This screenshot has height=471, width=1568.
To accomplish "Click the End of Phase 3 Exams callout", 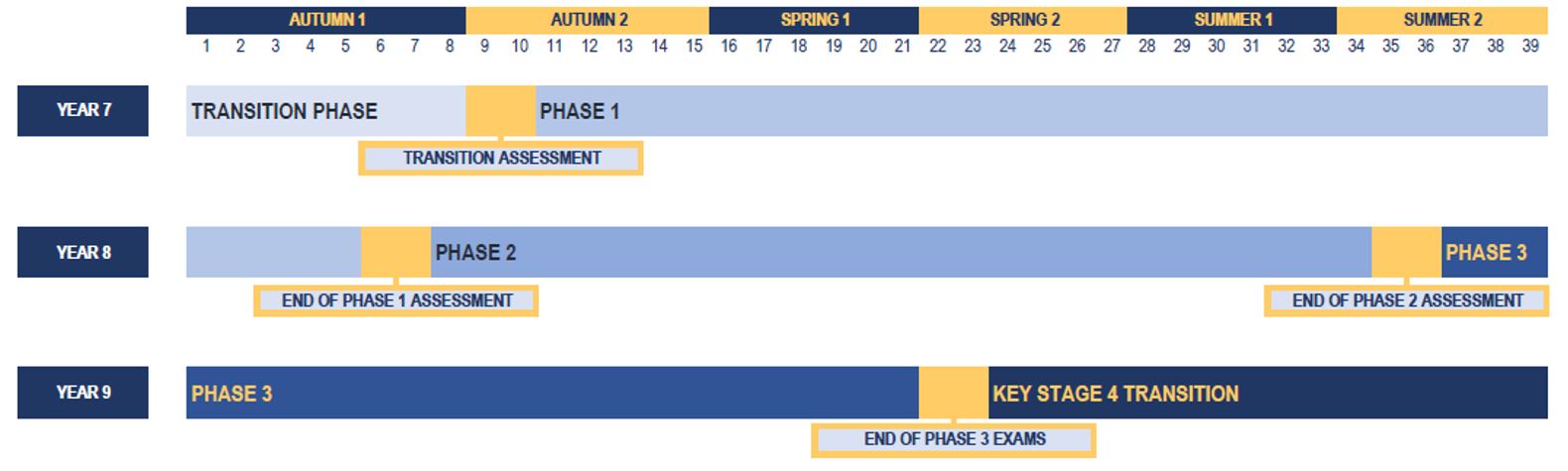I will click(954, 439).
